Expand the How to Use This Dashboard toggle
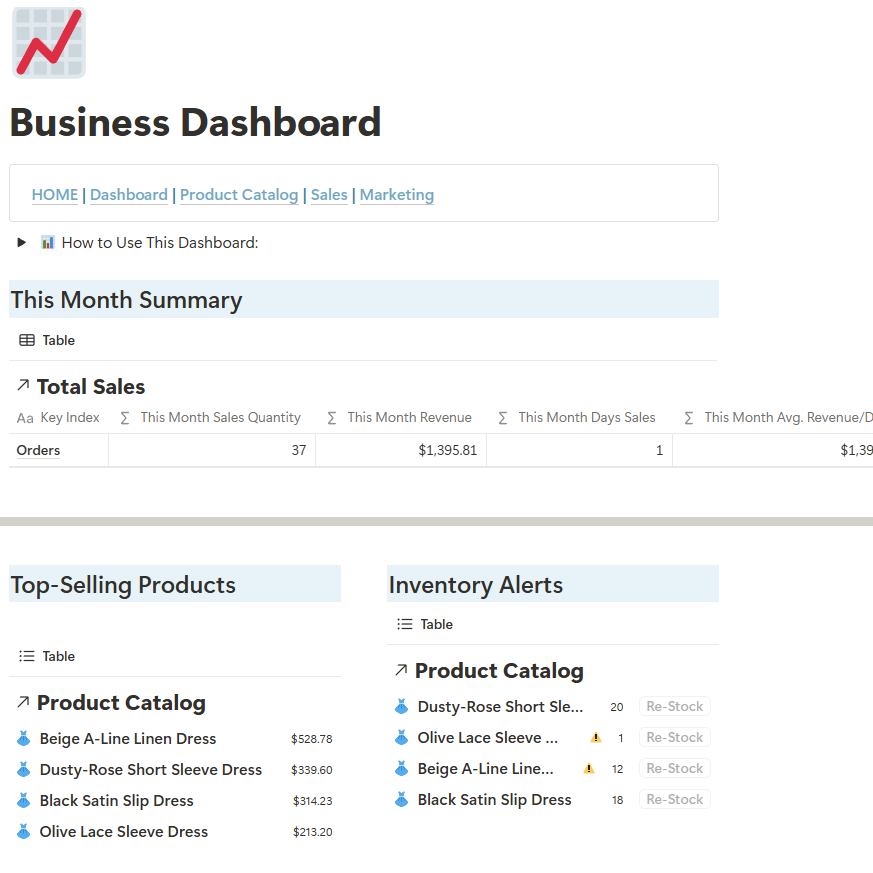 21,243
